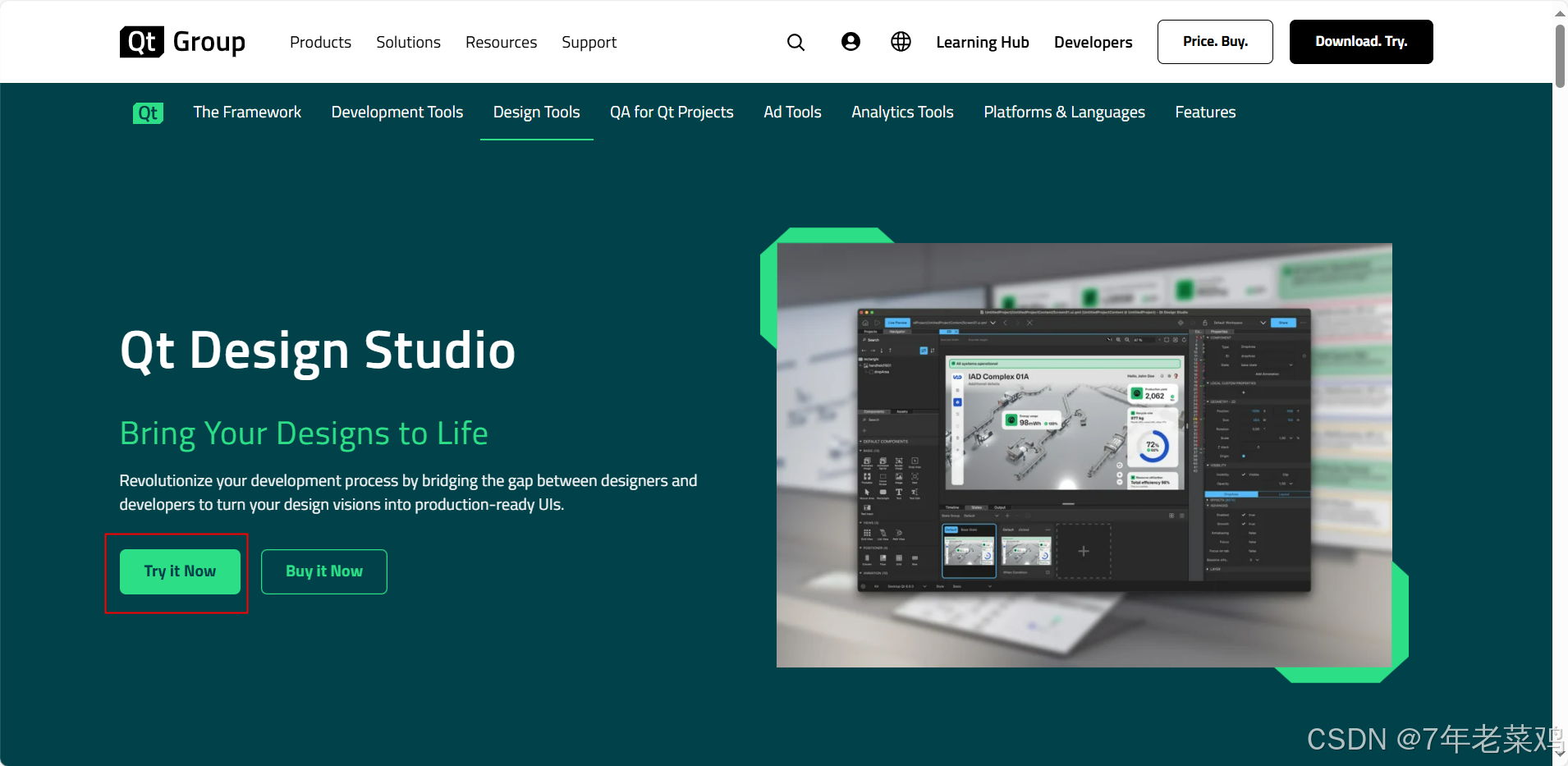Screen dimensions: 1568x766
Task: Click the Qt Design Studio heading
Action: [x=318, y=351]
